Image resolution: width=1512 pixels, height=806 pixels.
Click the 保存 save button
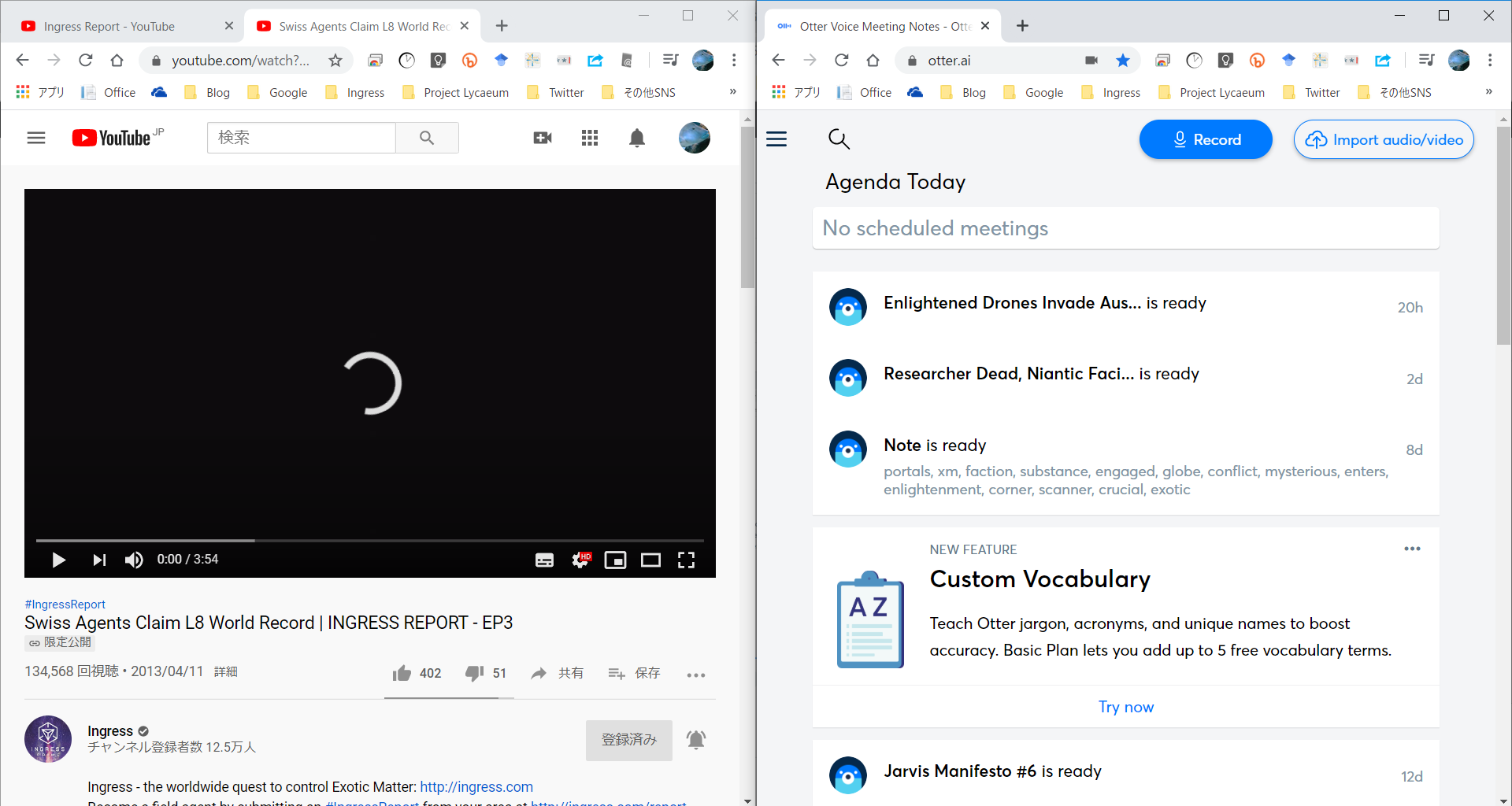pos(634,673)
